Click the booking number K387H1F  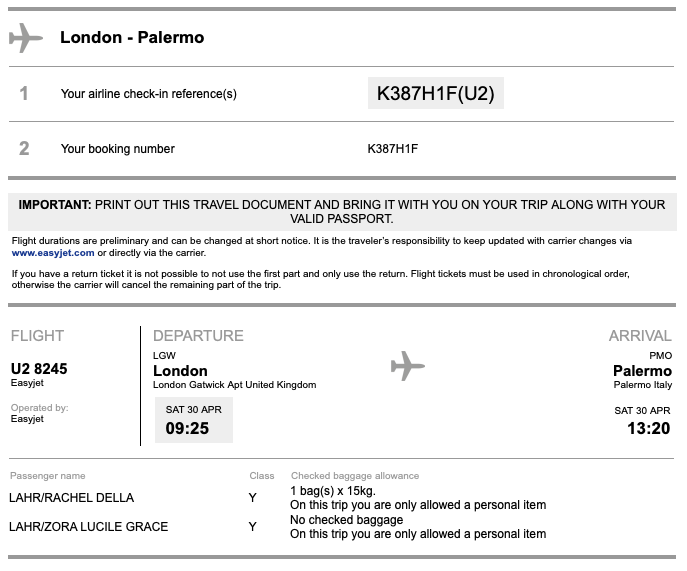tap(393, 149)
